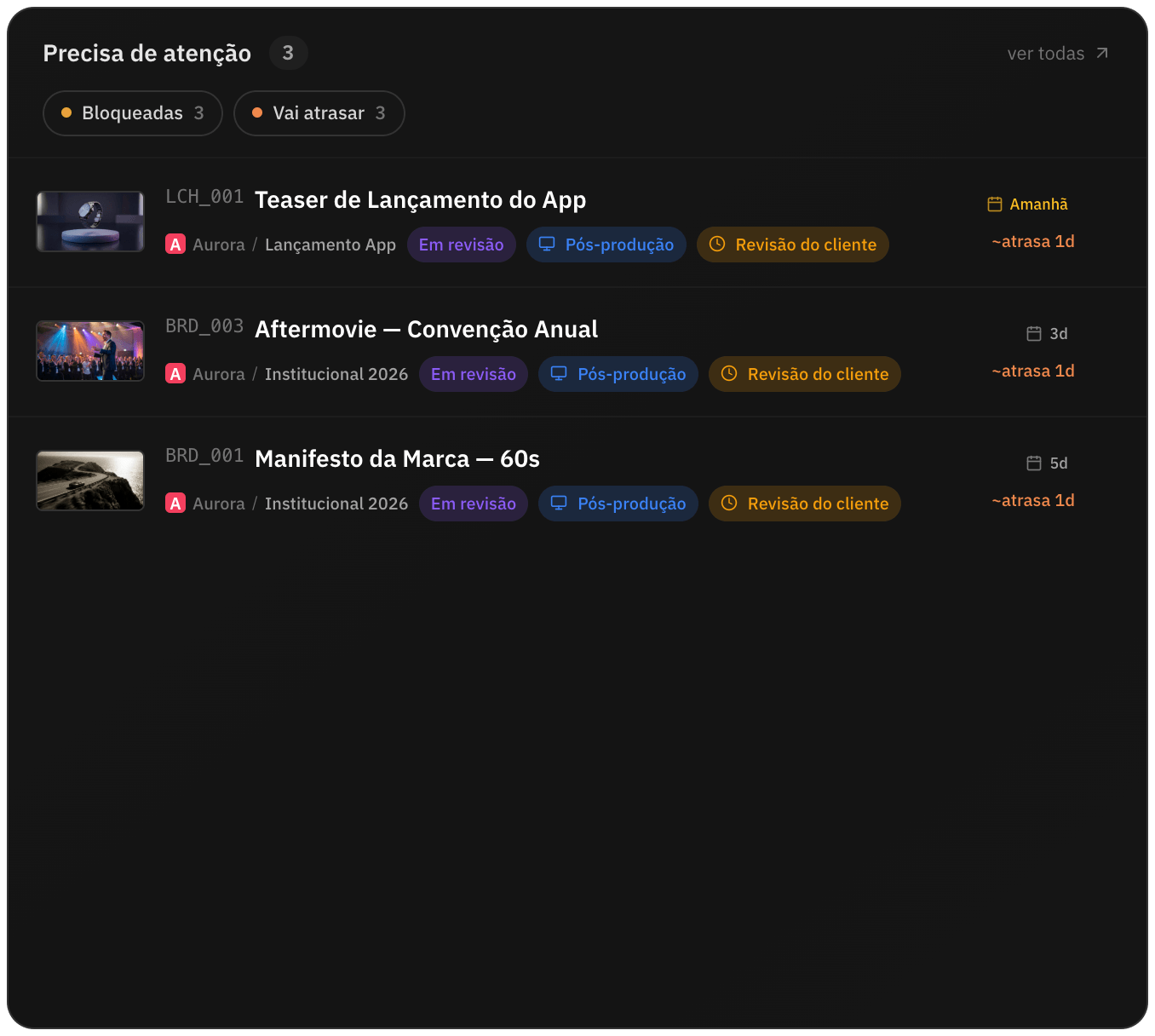Open the 'ver todas' link
This screenshot has width=1155, height=1036.
1057,54
